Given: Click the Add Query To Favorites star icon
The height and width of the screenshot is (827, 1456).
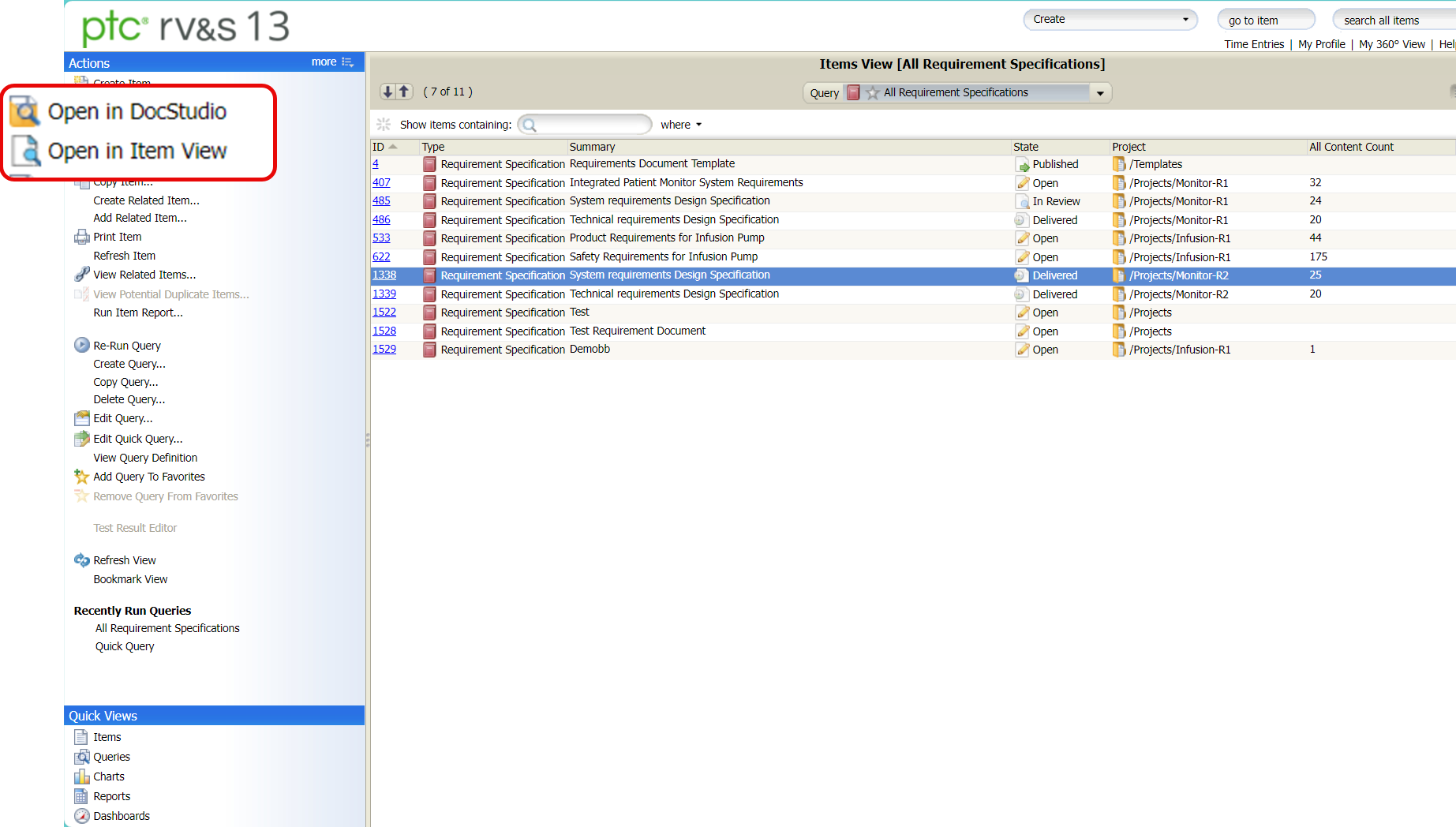Looking at the screenshot, I should click(81, 477).
